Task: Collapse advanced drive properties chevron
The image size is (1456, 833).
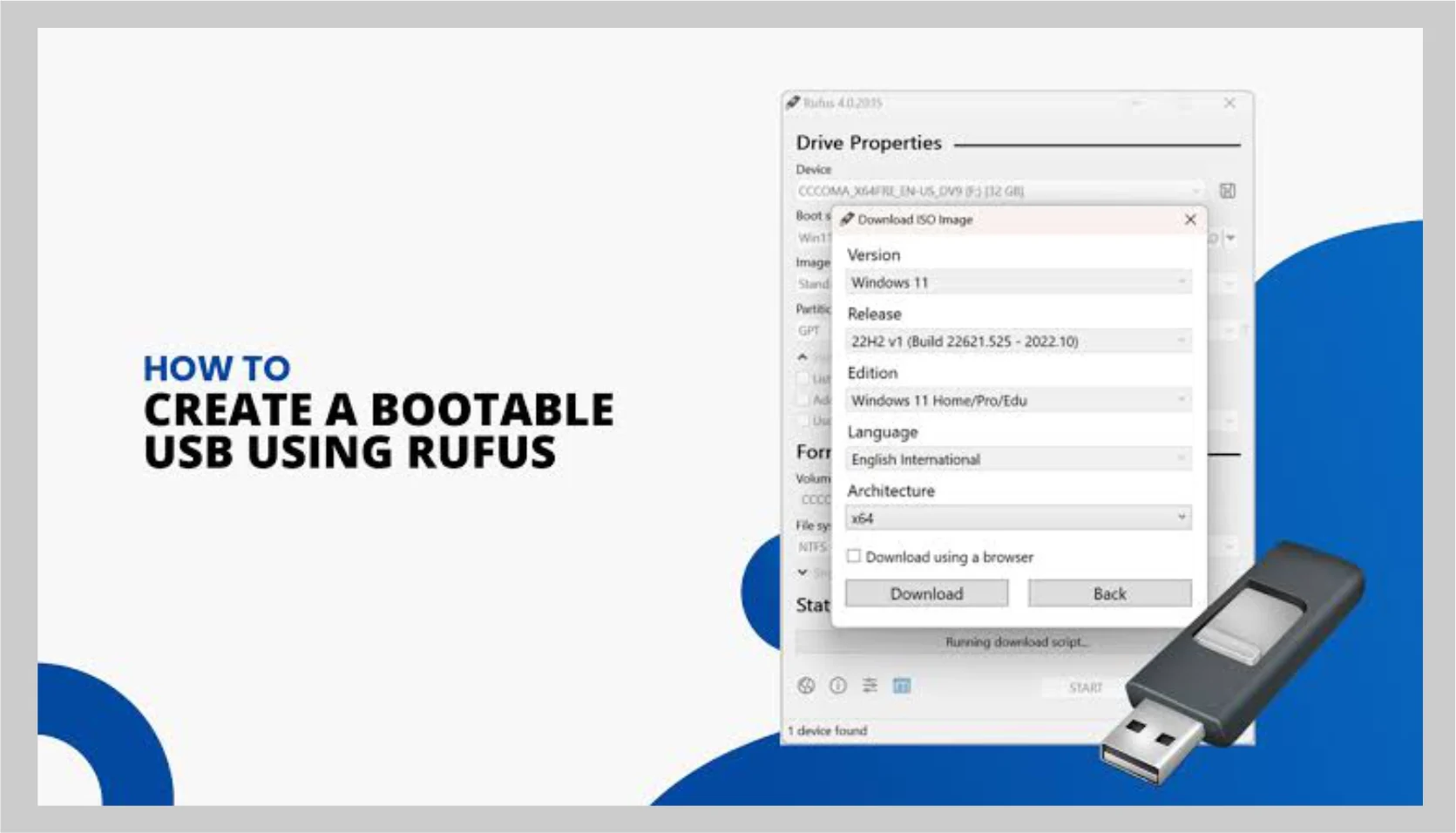Action: click(x=802, y=356)
